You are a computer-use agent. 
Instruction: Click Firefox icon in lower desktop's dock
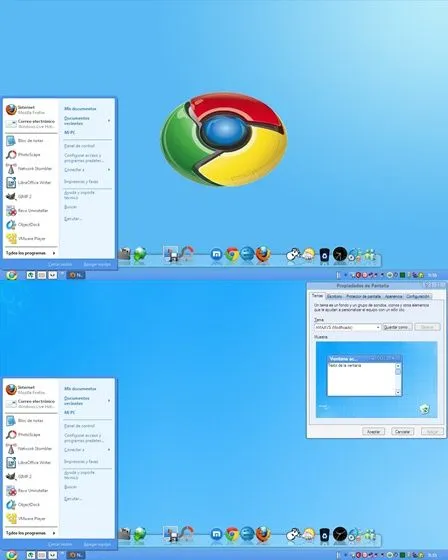point(263,534)
